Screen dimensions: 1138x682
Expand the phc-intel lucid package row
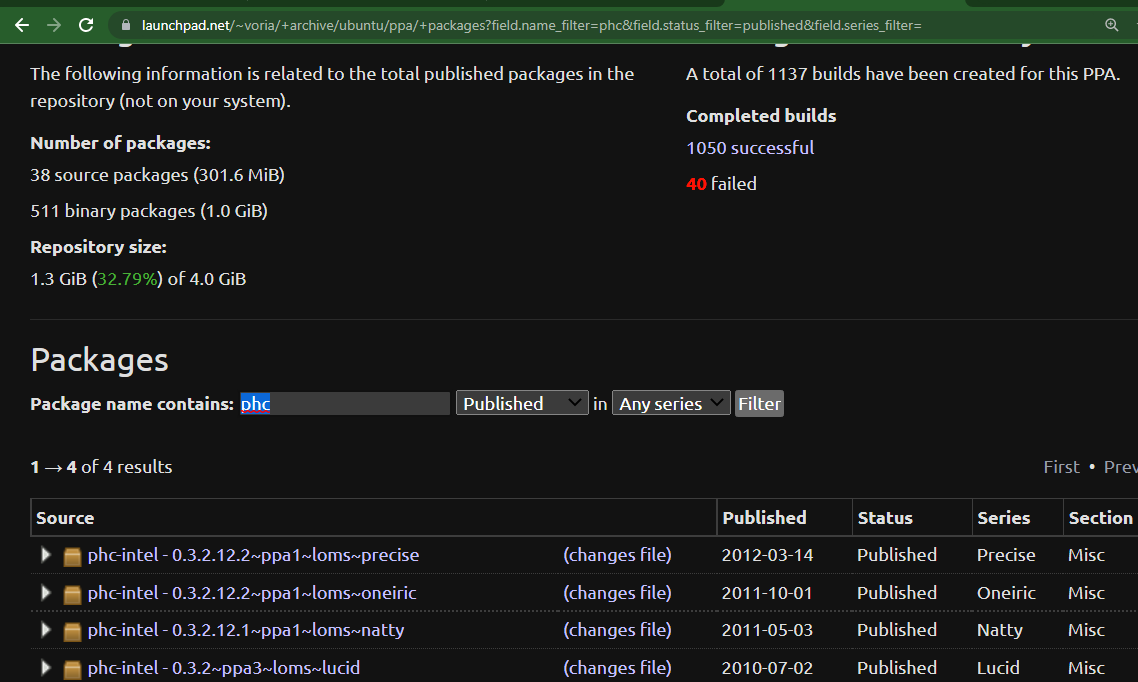(45, 667)
